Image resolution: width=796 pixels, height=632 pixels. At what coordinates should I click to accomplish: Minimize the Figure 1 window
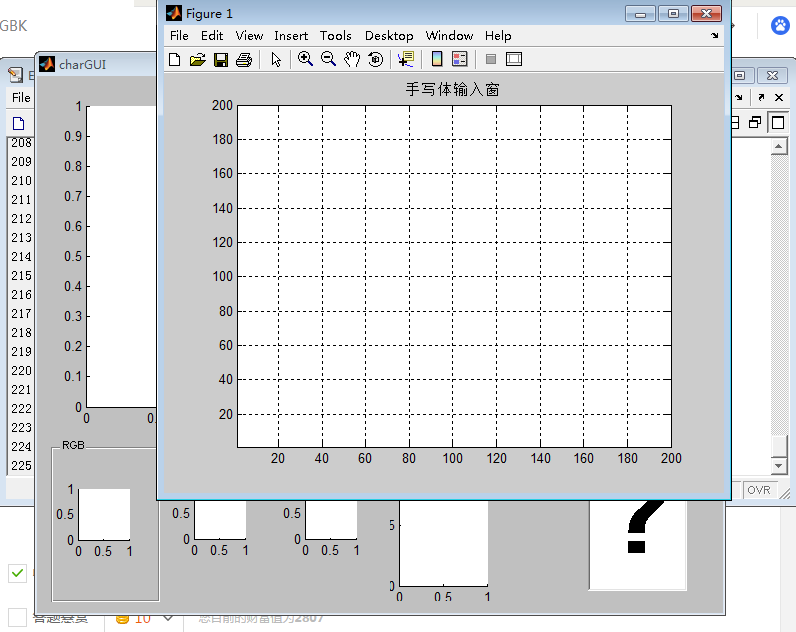[641, 14]
